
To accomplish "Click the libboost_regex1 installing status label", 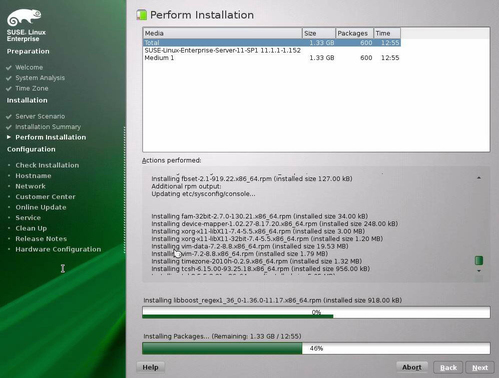I will (273, 300).
